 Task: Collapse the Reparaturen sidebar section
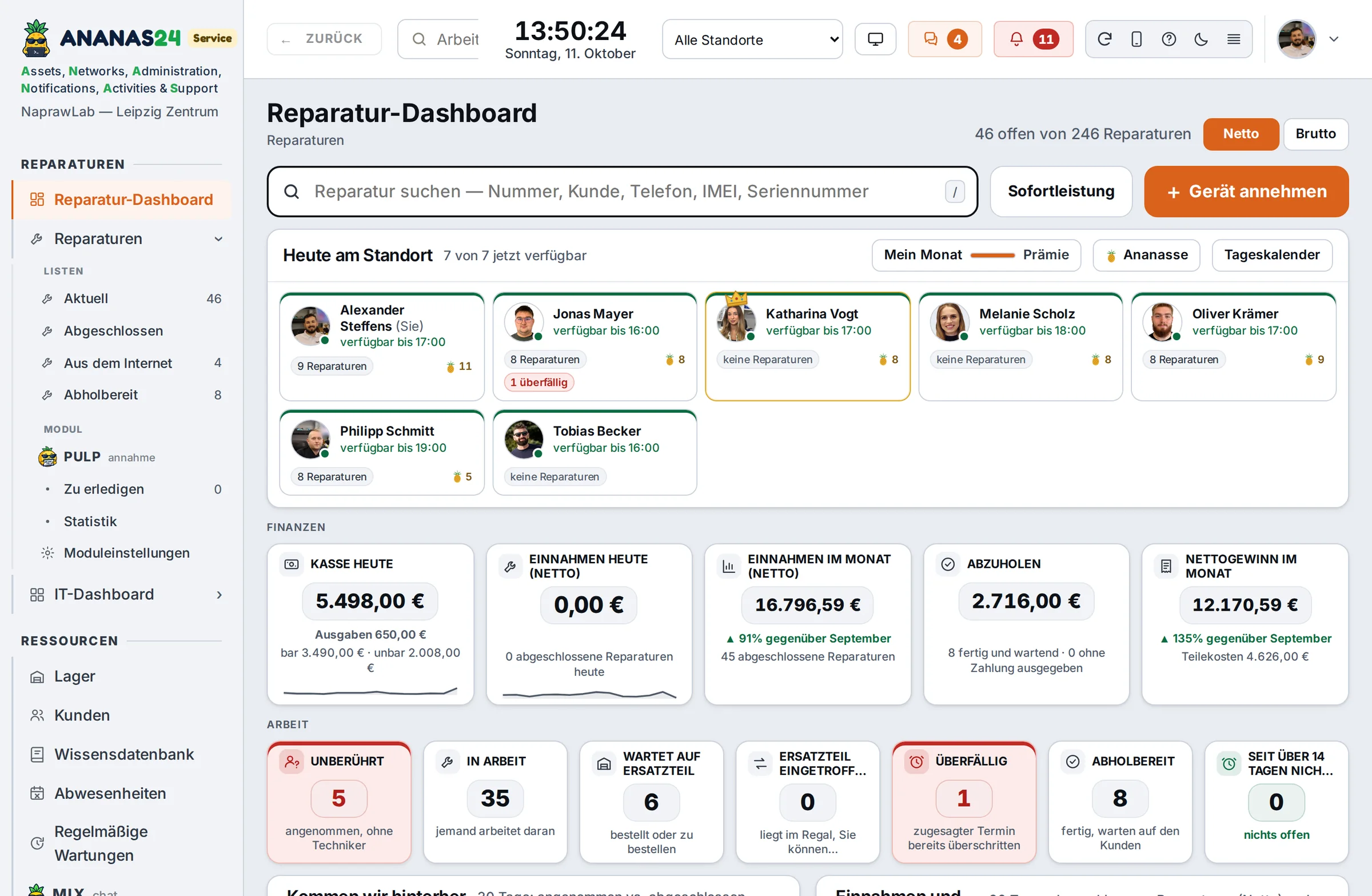coord(218,238)
